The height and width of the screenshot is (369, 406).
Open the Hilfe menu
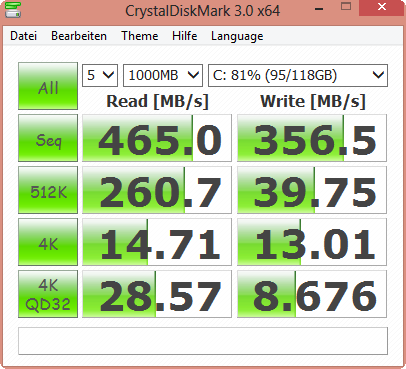(x=184, y=36)
